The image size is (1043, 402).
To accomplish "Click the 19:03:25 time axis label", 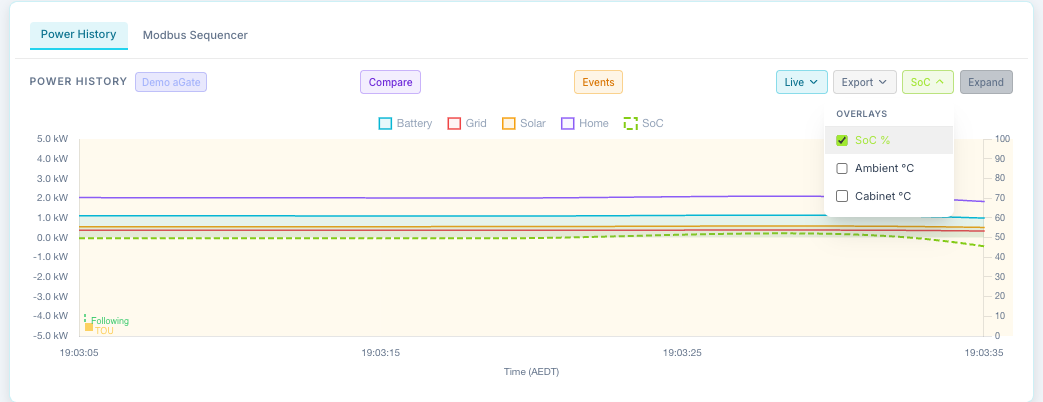I will pyautogui.click(x=682, y=353).
